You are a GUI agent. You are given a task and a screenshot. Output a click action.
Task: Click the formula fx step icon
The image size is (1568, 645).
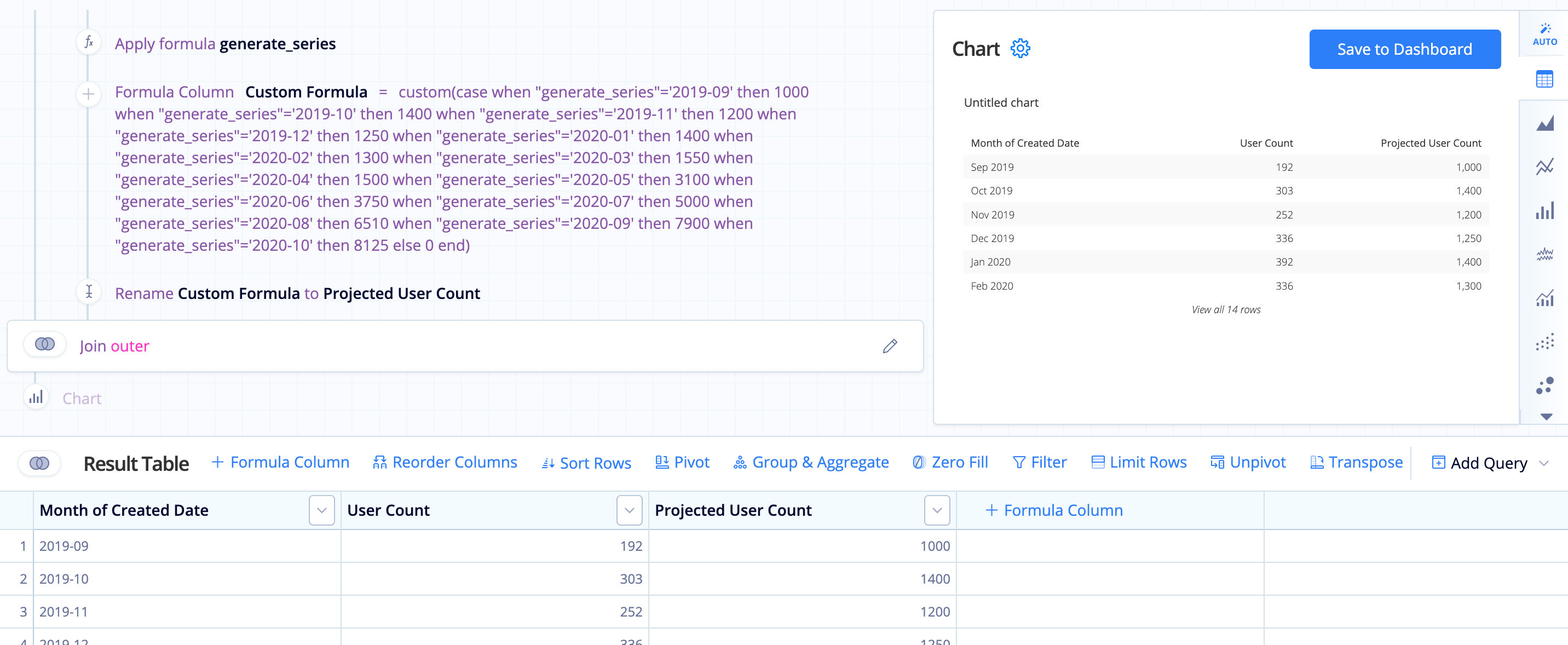coord(88,43)
